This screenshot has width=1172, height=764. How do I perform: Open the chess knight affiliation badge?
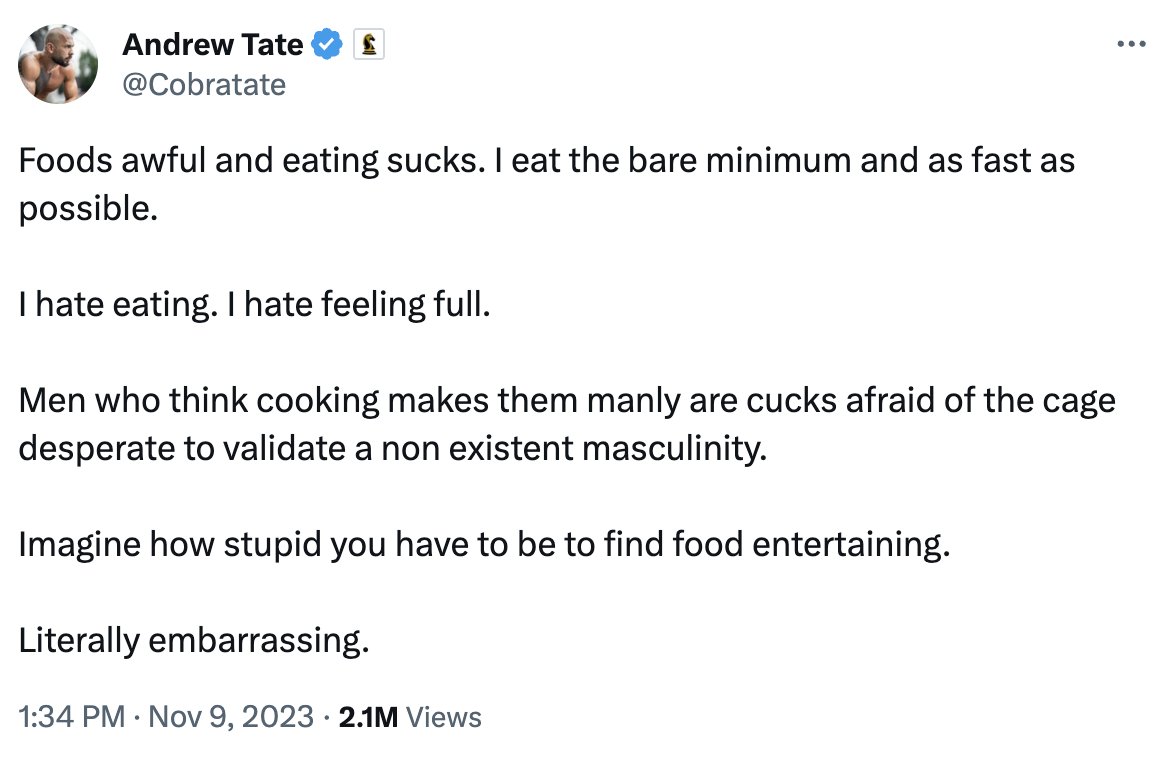pyautogui.click(x=368, y=45)
